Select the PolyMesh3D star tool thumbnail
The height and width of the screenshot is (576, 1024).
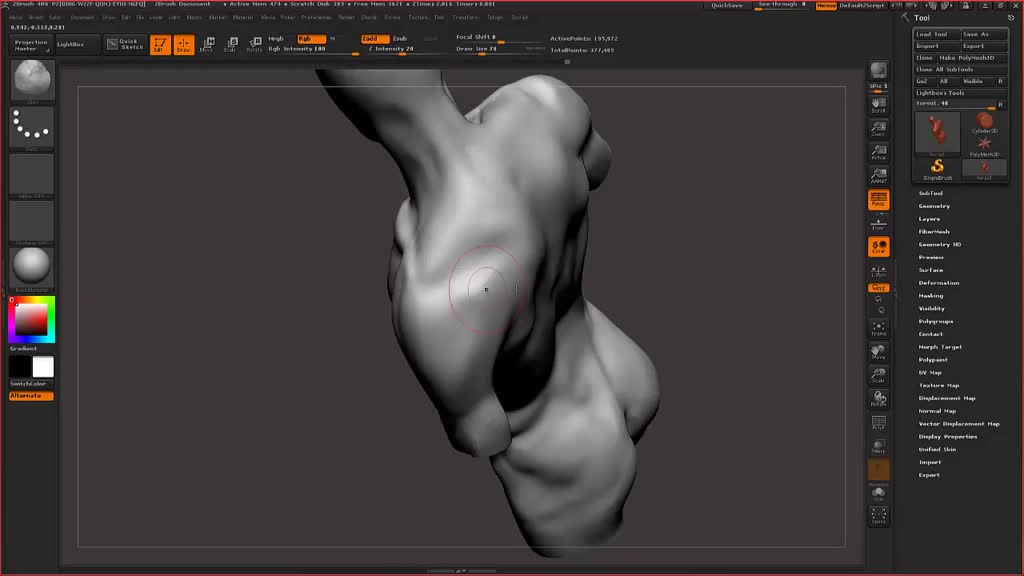coord(984,146)
